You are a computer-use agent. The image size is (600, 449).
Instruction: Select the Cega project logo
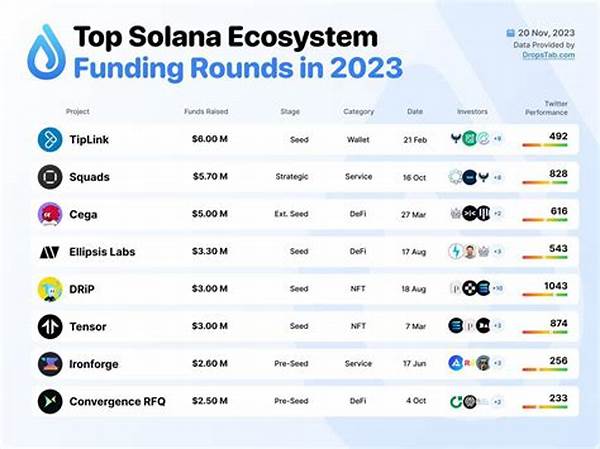[51, 213]
